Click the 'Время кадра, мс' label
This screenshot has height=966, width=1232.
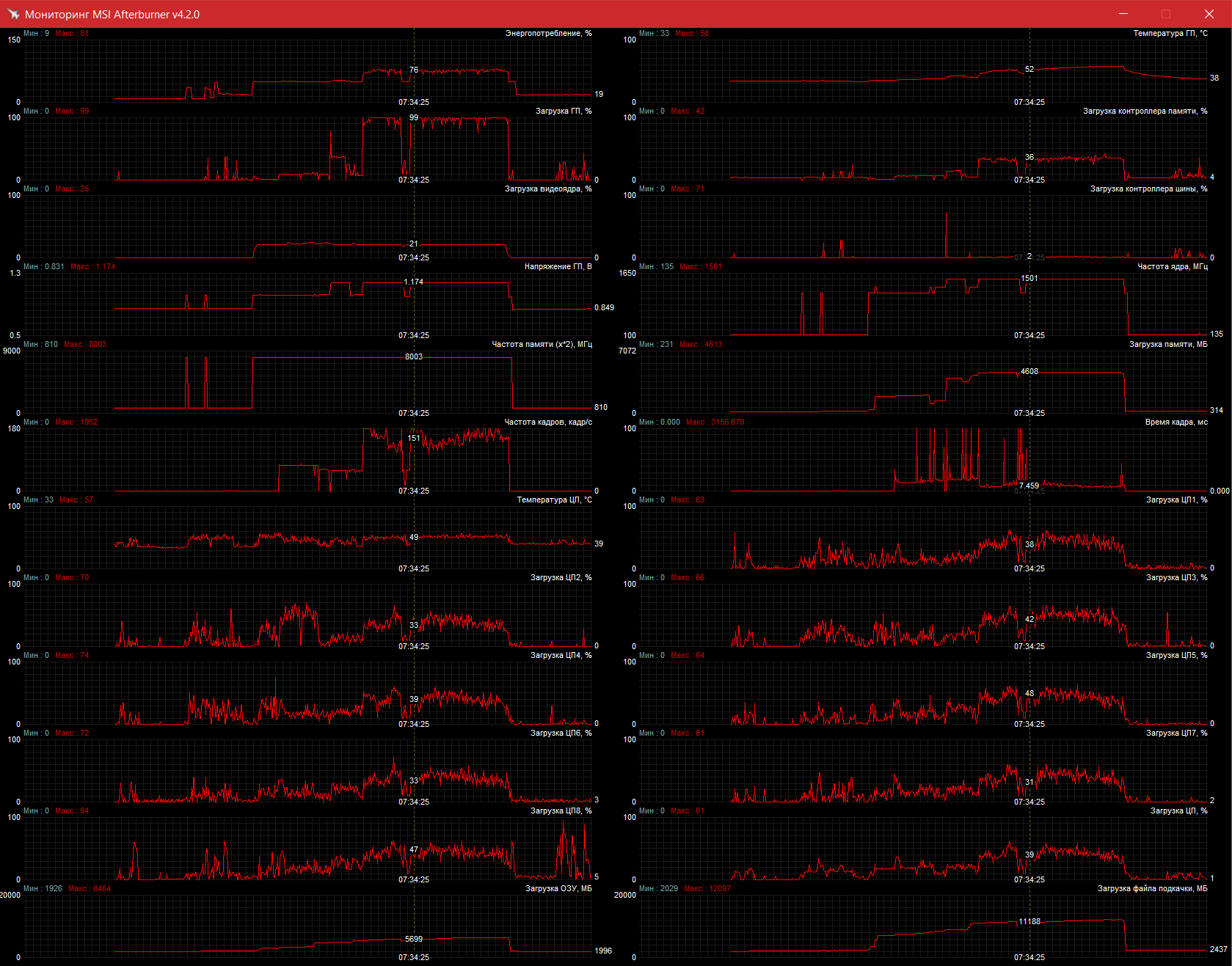(1176, 422)
